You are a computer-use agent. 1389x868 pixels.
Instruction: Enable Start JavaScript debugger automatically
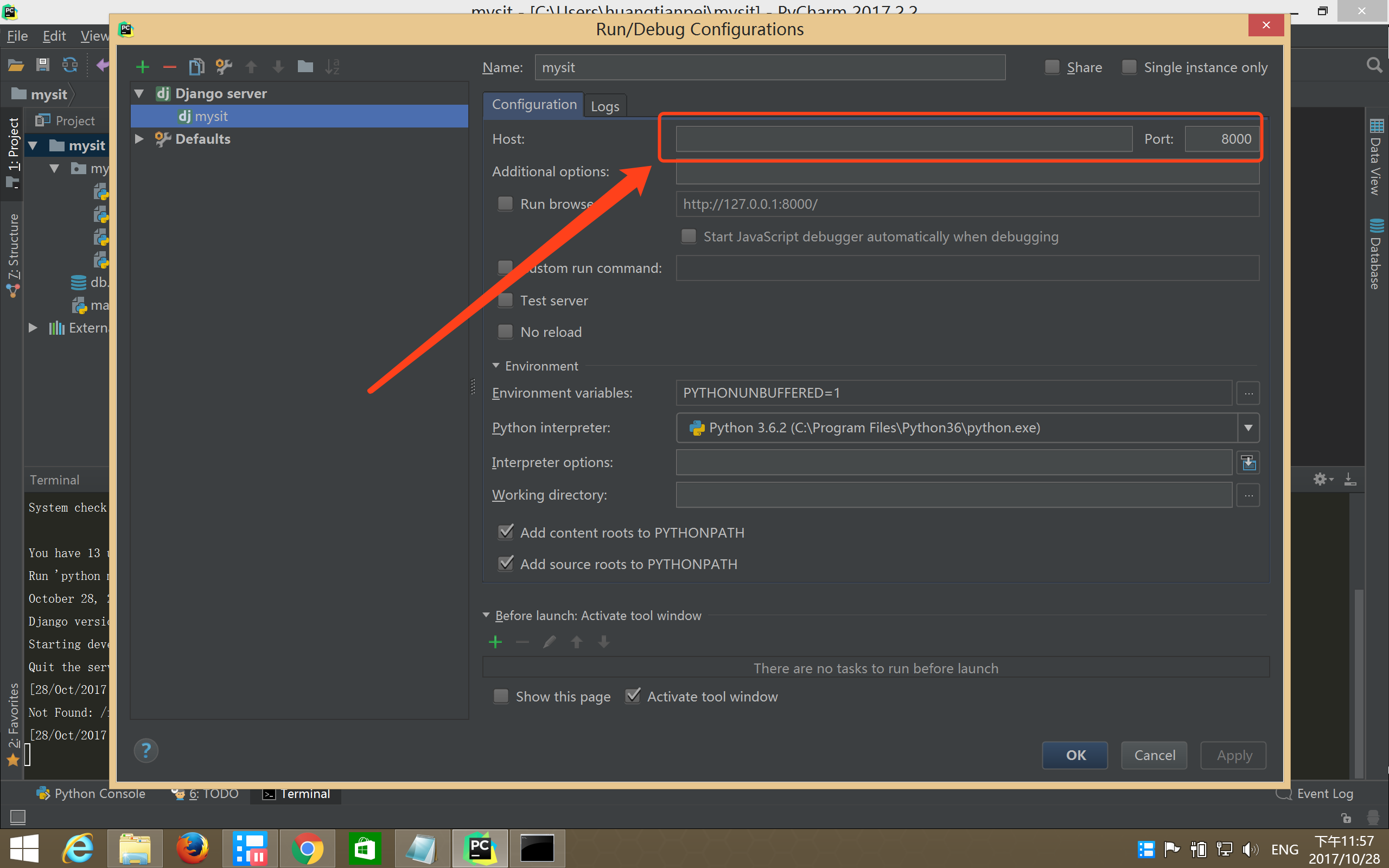688,236
